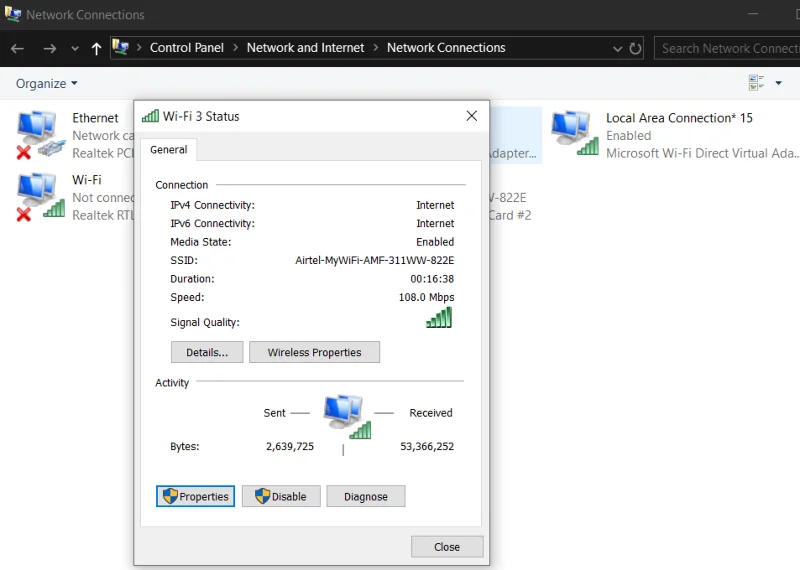Click the 108.0 Mbps speed value
Viewport: 800px width, 570px height.
tap(427, 297)
